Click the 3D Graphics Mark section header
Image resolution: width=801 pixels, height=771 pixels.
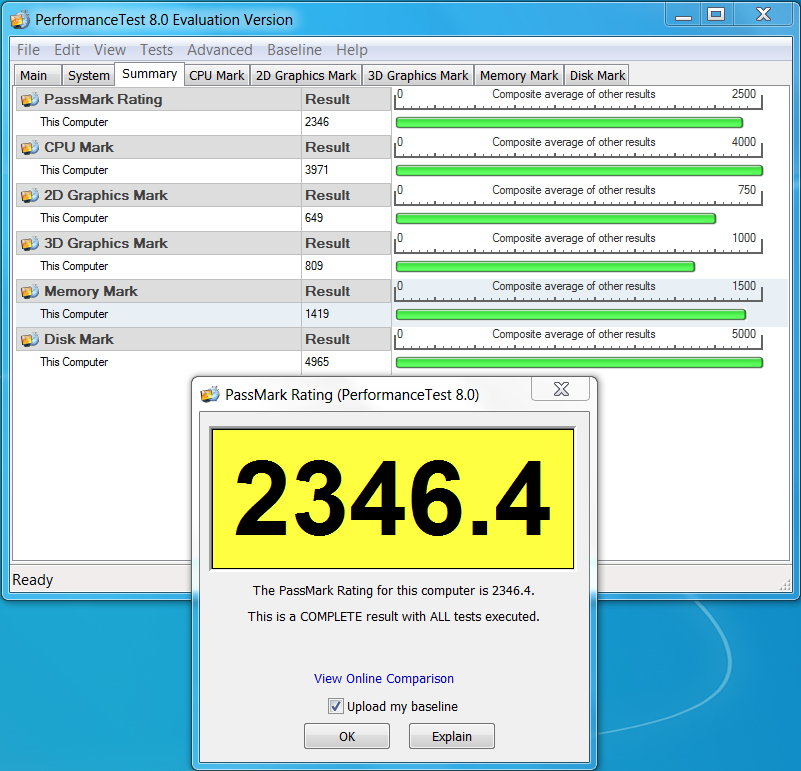[159, 243]
